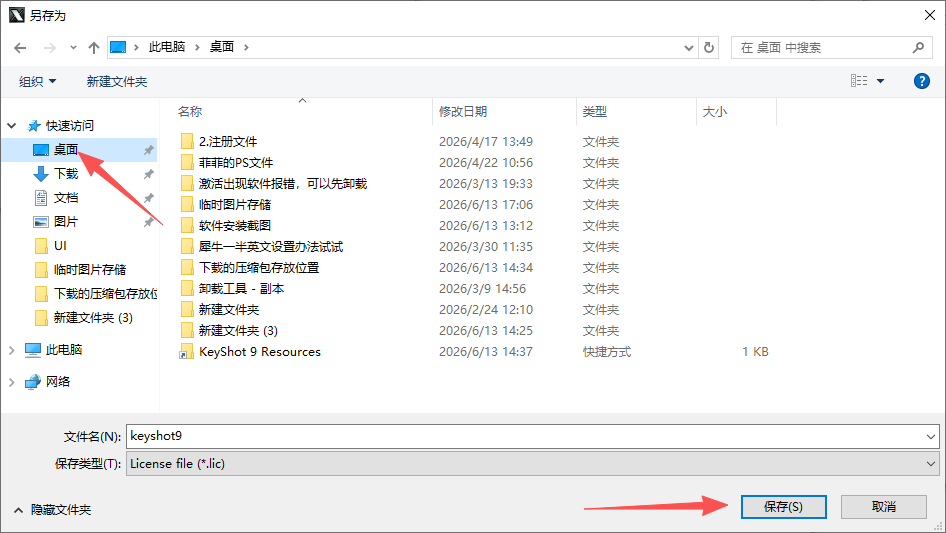Select 快速访问 in the sidebar

[x=70, y=126]
